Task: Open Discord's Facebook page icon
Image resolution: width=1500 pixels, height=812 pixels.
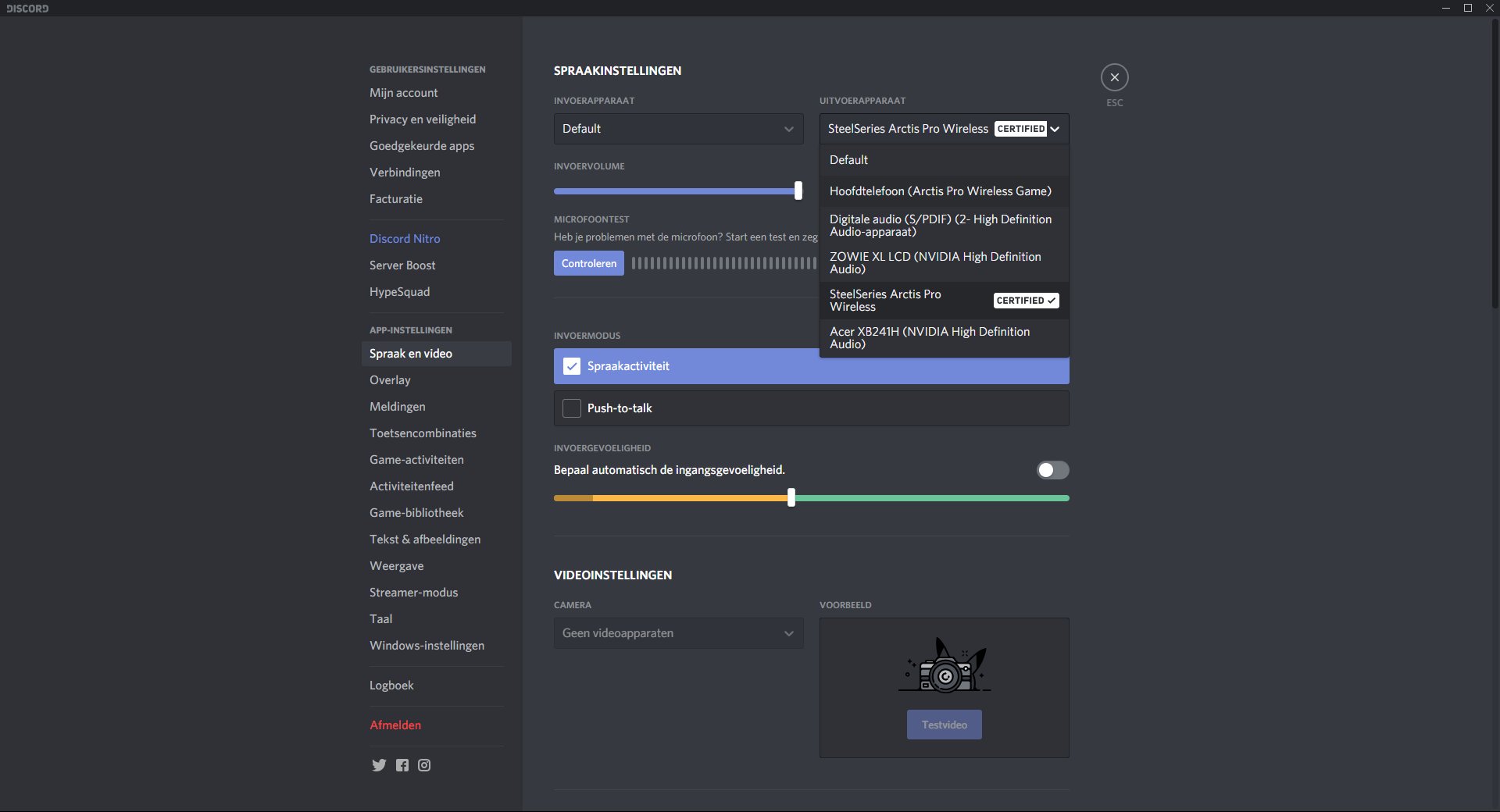Action: click(x=402, y=765)
